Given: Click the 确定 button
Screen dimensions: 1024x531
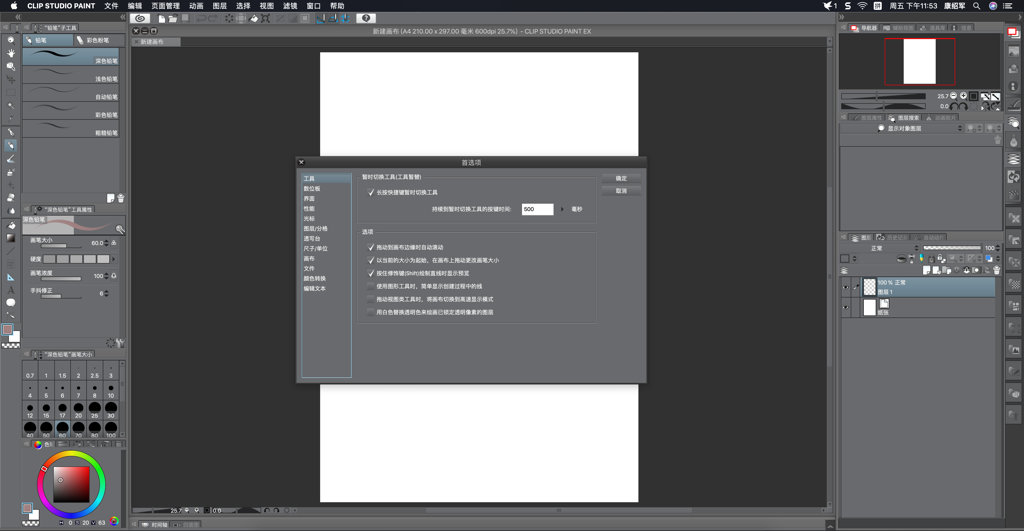Looking at the screenshot, I should [x=621, y=178].
